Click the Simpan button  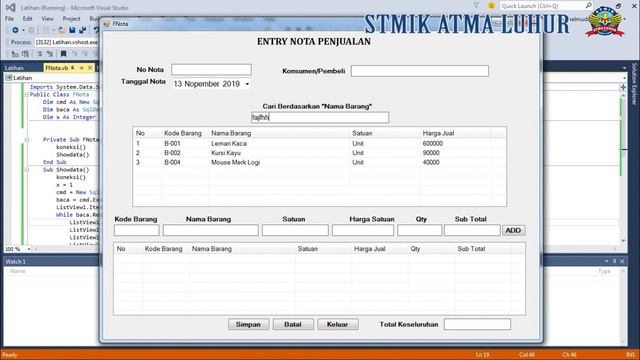248,324
